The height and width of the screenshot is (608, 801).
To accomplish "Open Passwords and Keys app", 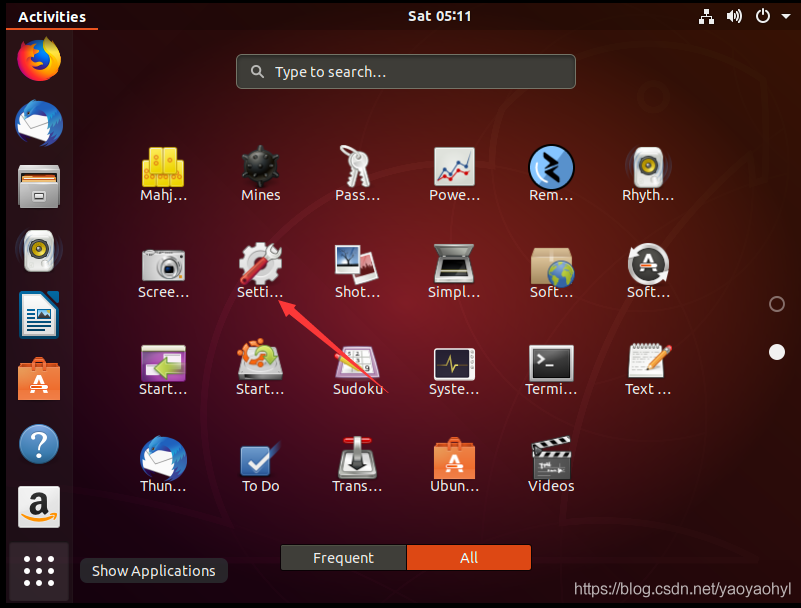I will click(357, 174).
